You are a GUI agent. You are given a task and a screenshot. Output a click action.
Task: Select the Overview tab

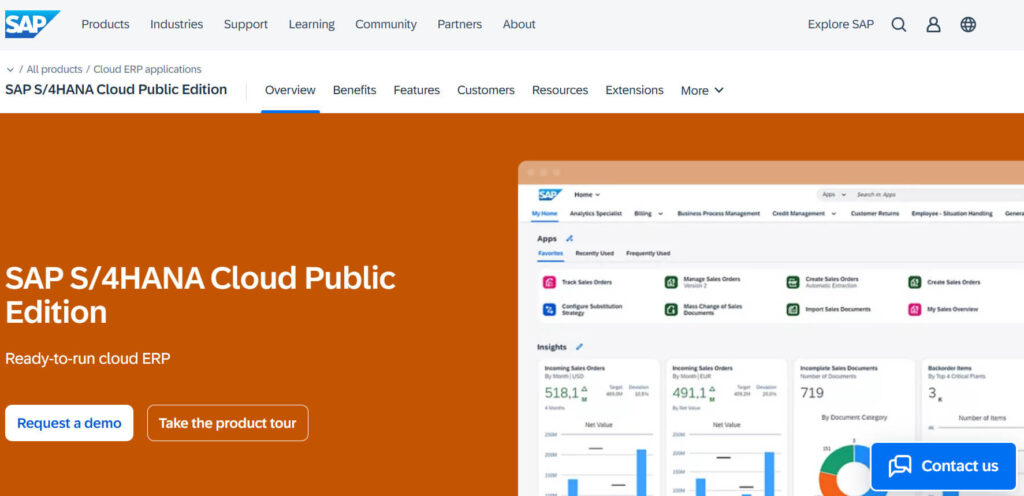coord(290,91)
